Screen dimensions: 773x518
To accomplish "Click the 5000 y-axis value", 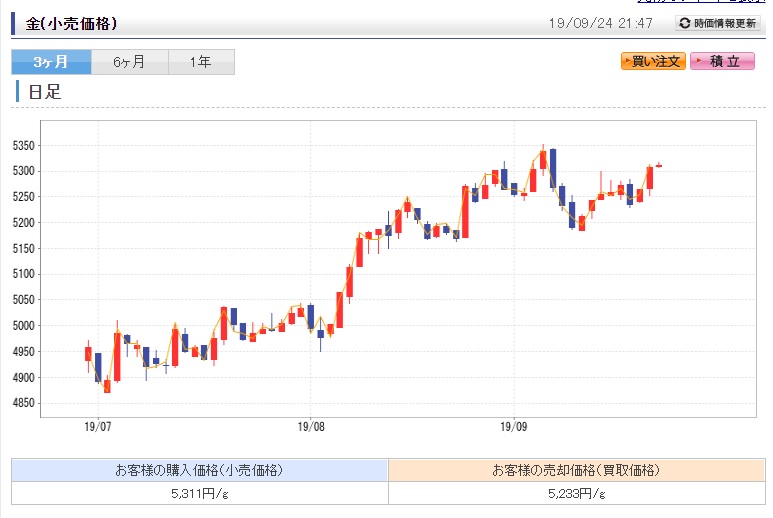I will 24,326.
